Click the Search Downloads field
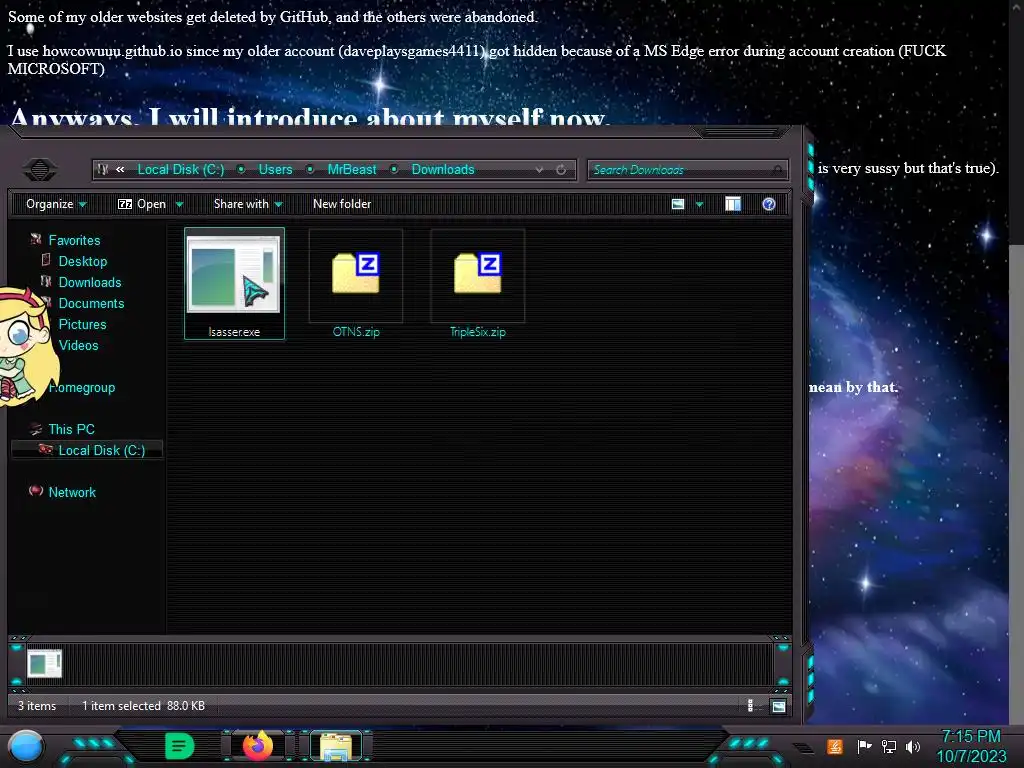This screenshot has width=1024, height=768. click(x=687, y=170)
